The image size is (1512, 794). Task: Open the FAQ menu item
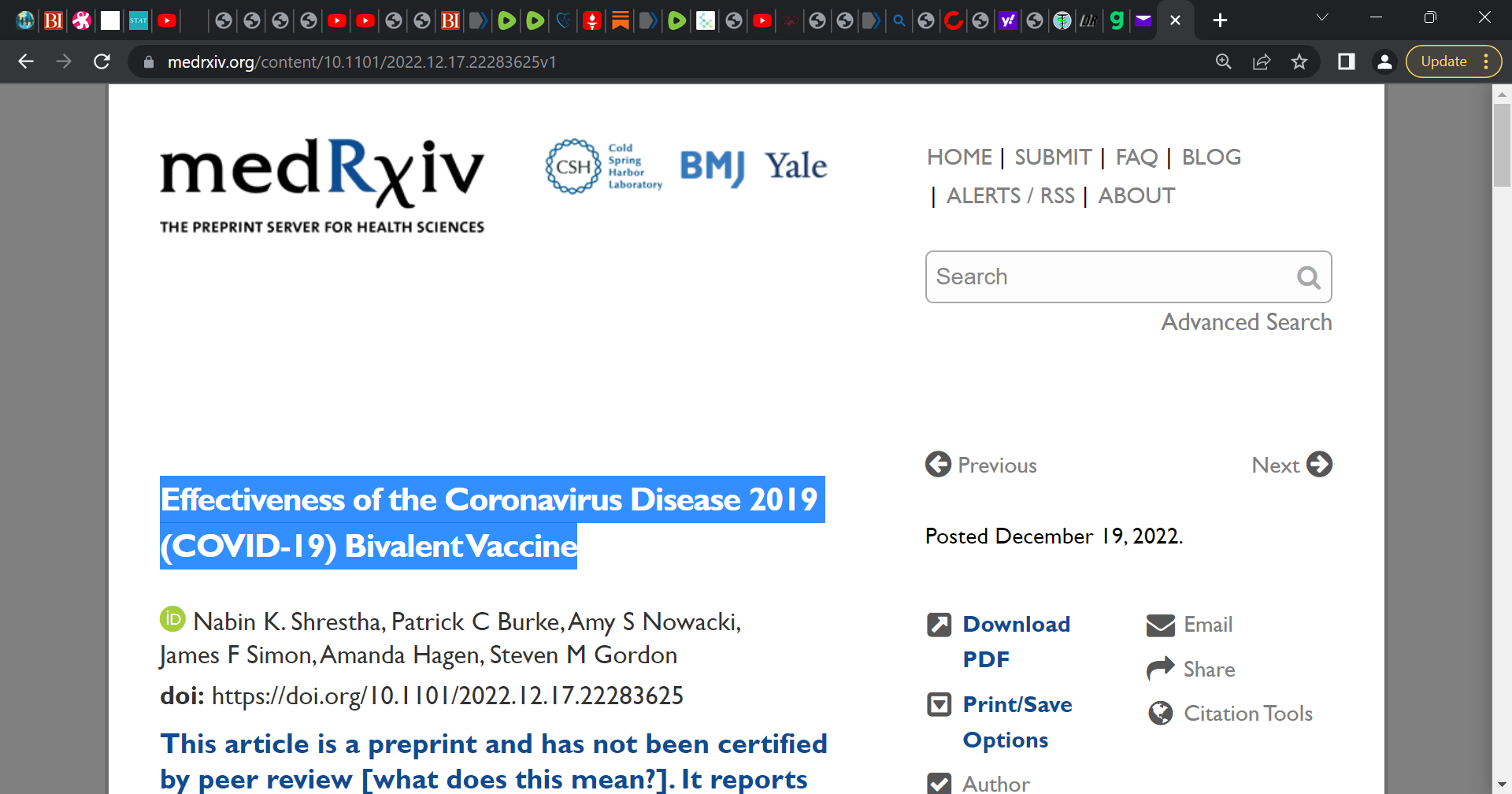(x=1136, y=157)
